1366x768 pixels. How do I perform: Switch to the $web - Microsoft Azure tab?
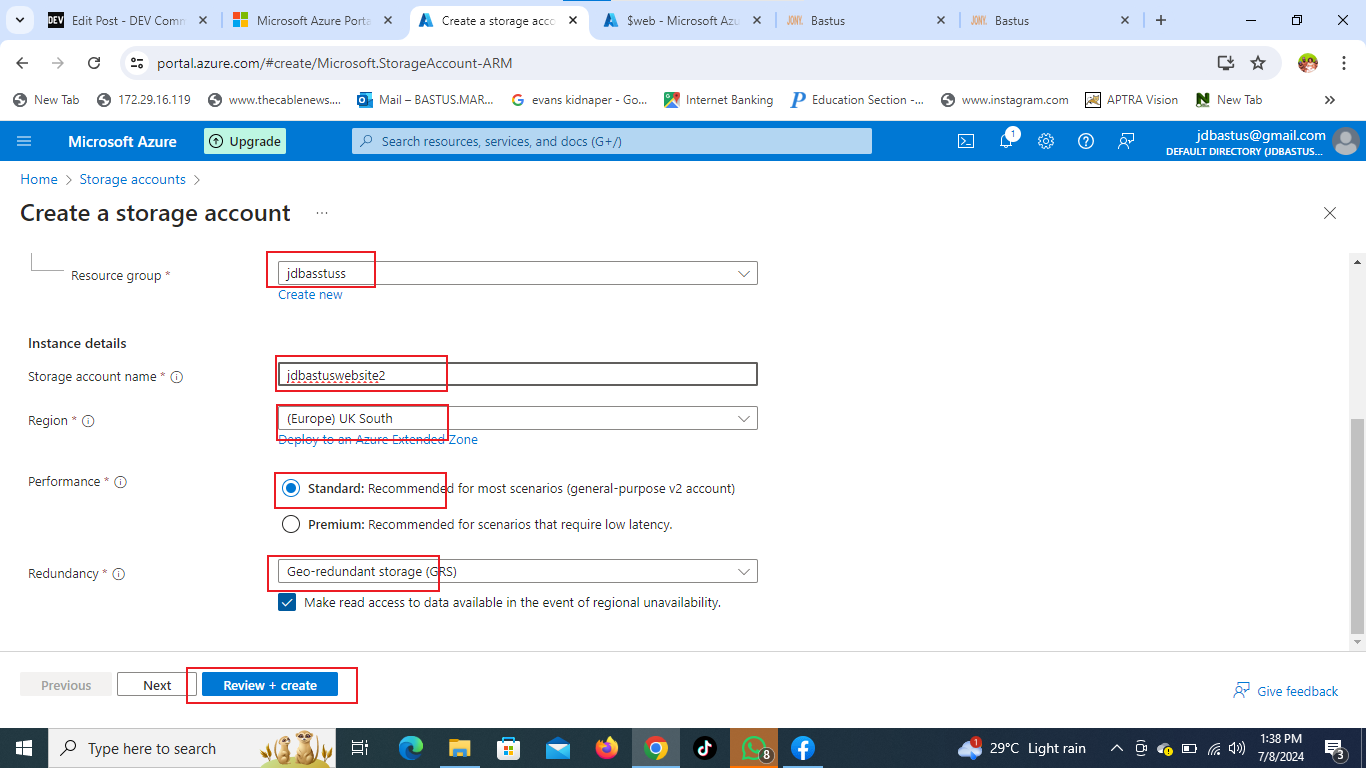tap(683, 20)
